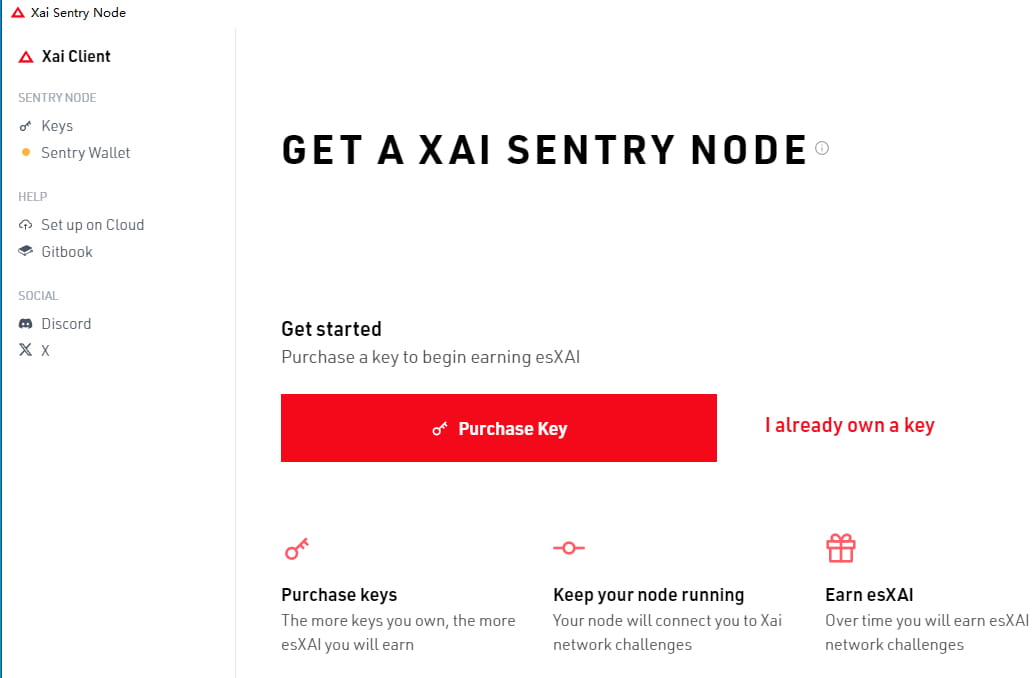The height and width of the screenshot is (678, 1033).
Task: Click the Discord logo icon
Action: pyautogui.click(x=25, y=324)
